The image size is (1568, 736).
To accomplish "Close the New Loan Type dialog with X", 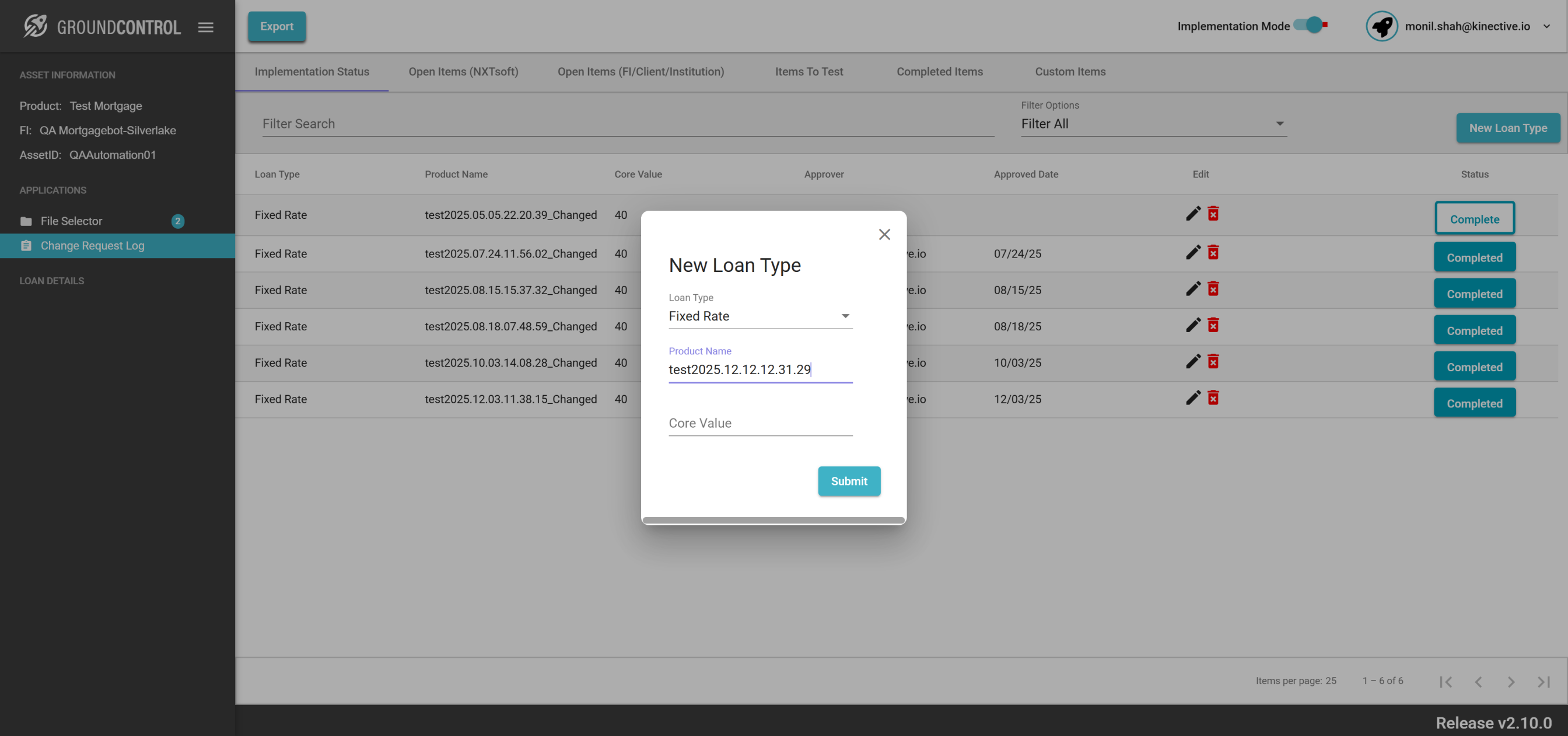I will [x=884, y=235].
